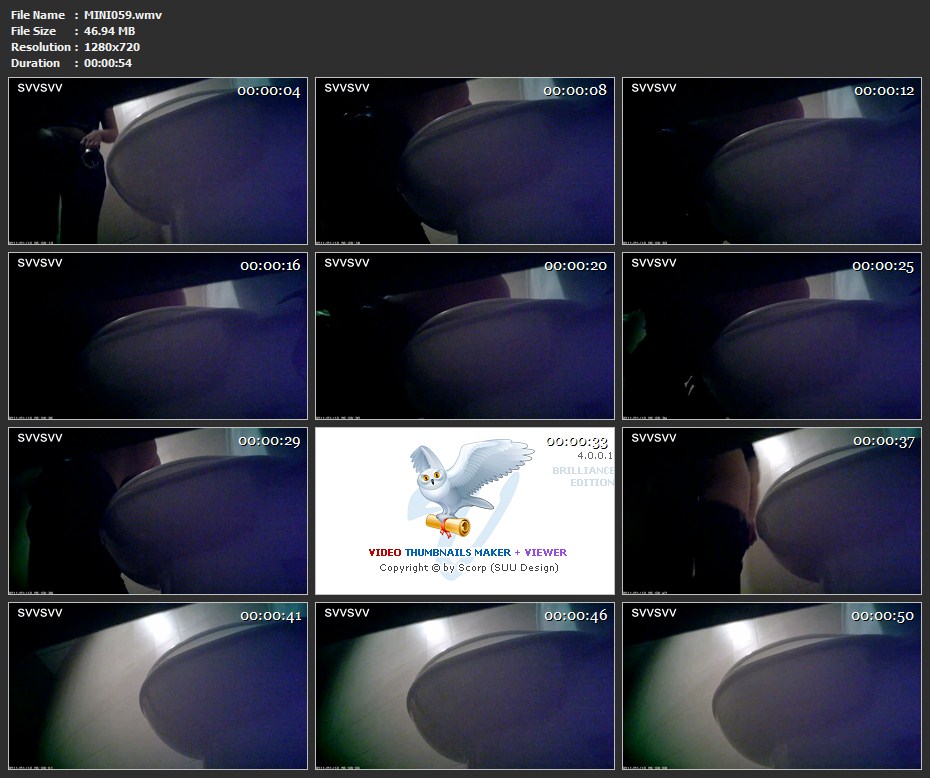This screenshot has width=930, height=778.
Task: Click the thumbnail stamped 00:00:20
Action: (465, 336)
